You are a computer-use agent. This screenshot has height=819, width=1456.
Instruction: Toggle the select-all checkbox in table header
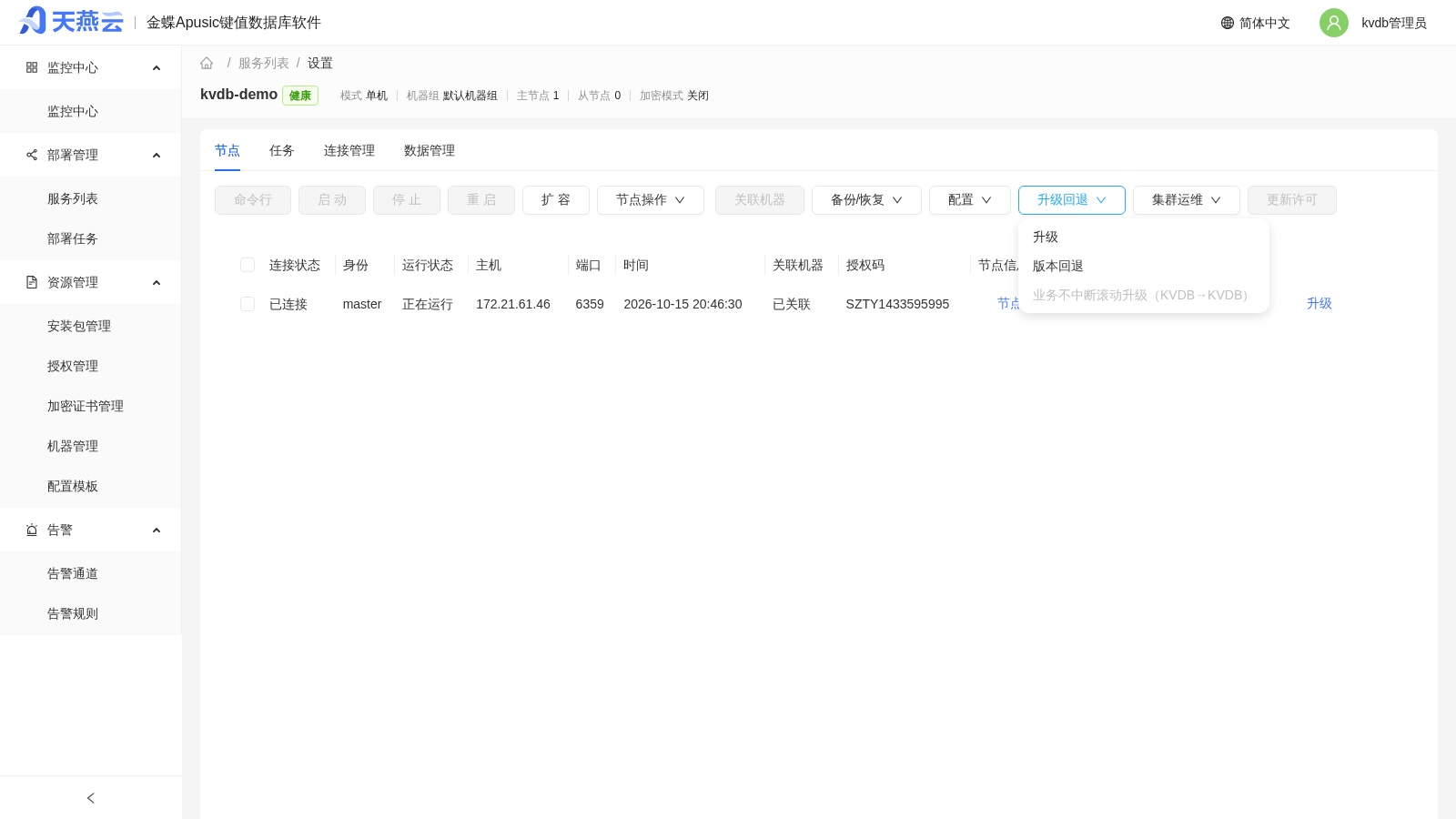click(248, 265)
